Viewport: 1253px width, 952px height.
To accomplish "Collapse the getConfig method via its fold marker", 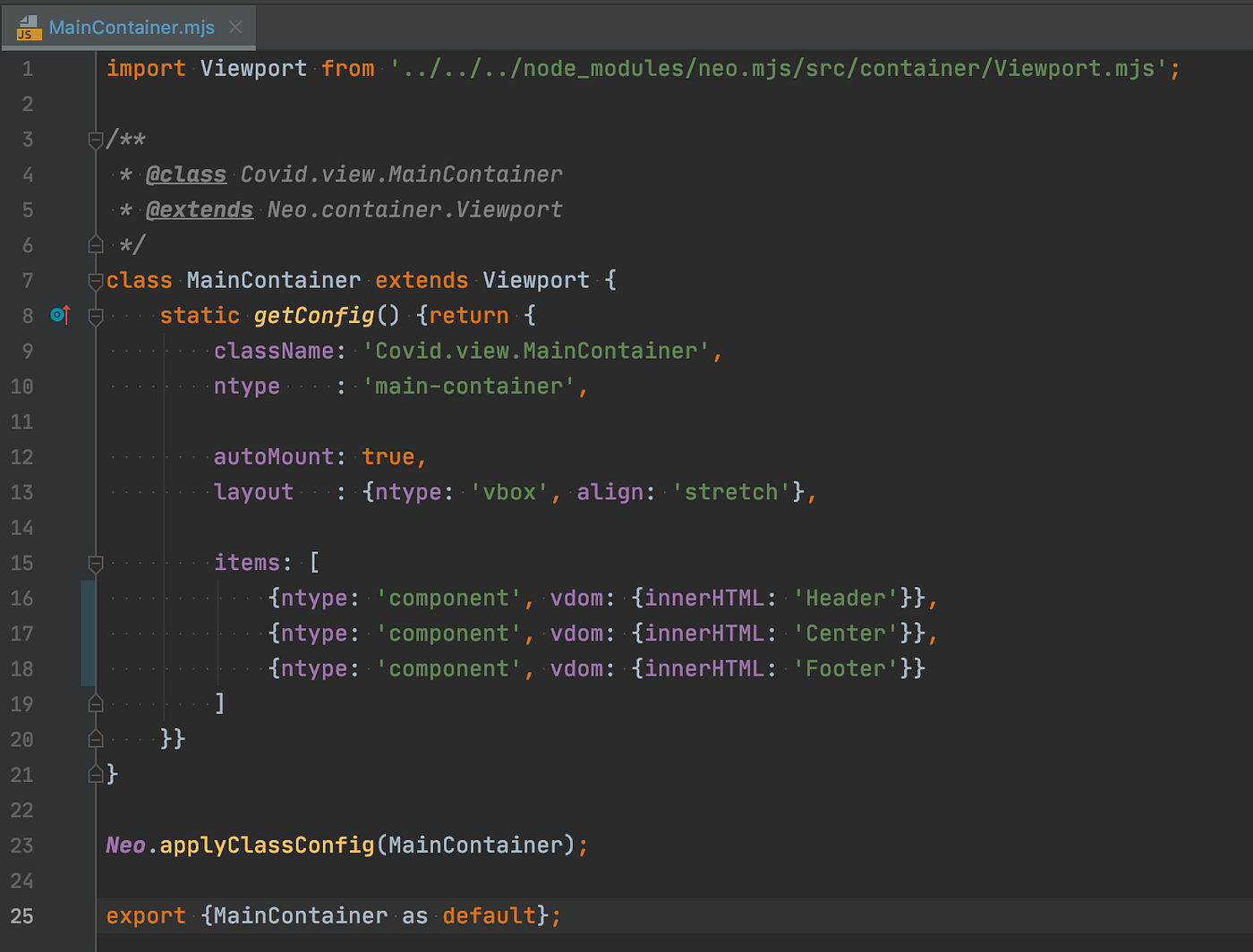I will tap(95, 315).
